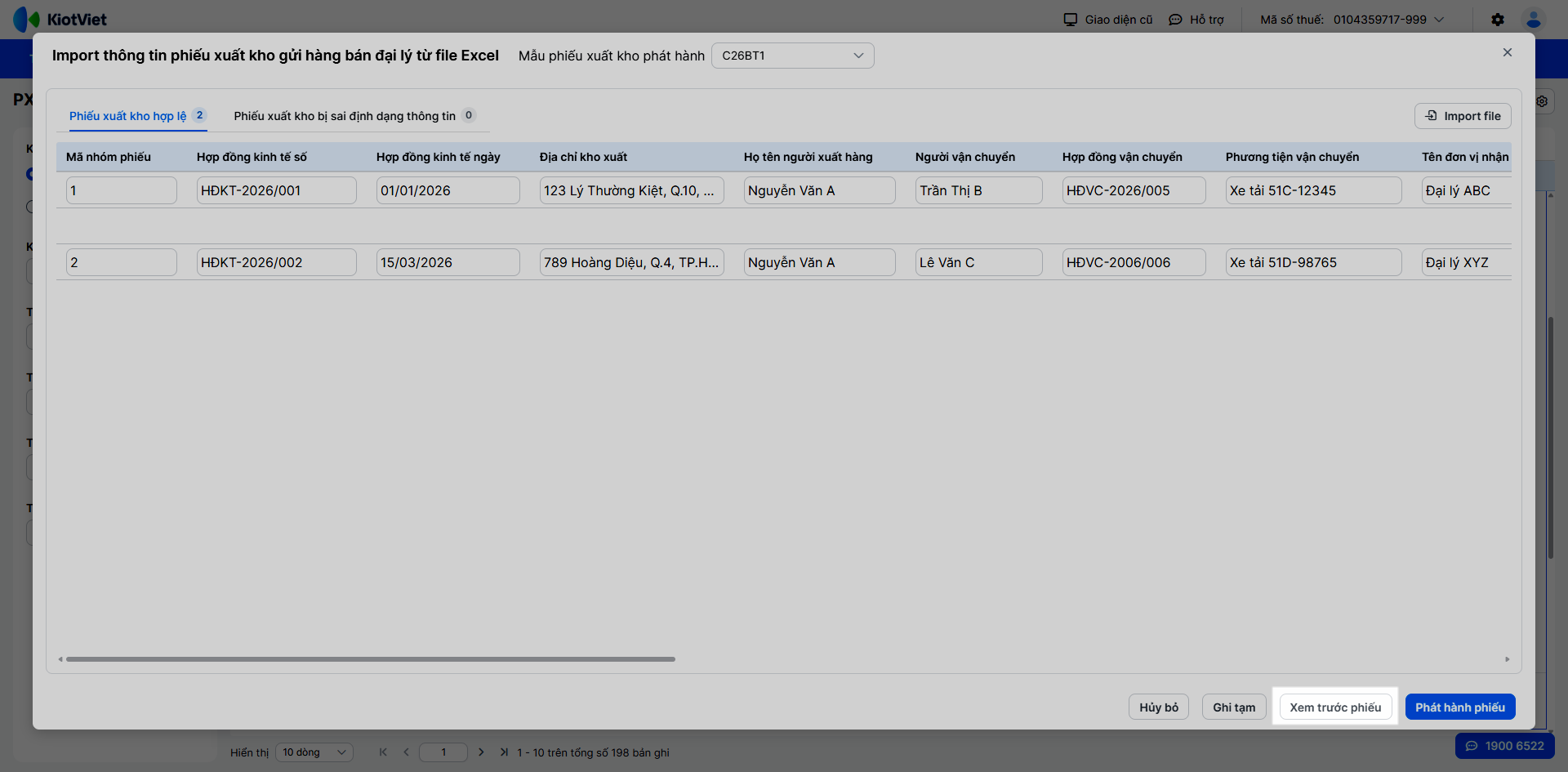
Task: Click the Mã nhóm phiếu column header
Action: 109,157
